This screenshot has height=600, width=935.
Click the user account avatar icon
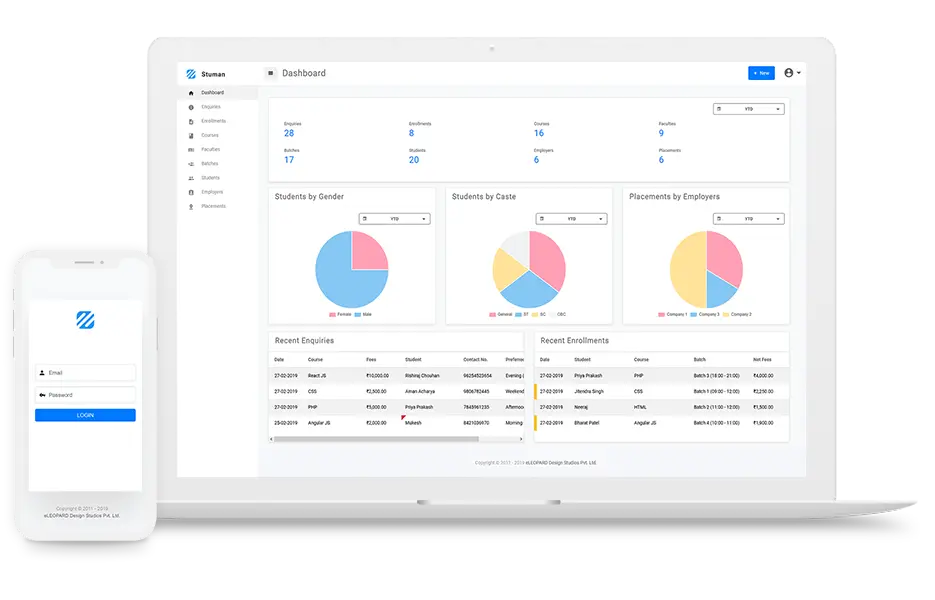click(x=790, y=73)
